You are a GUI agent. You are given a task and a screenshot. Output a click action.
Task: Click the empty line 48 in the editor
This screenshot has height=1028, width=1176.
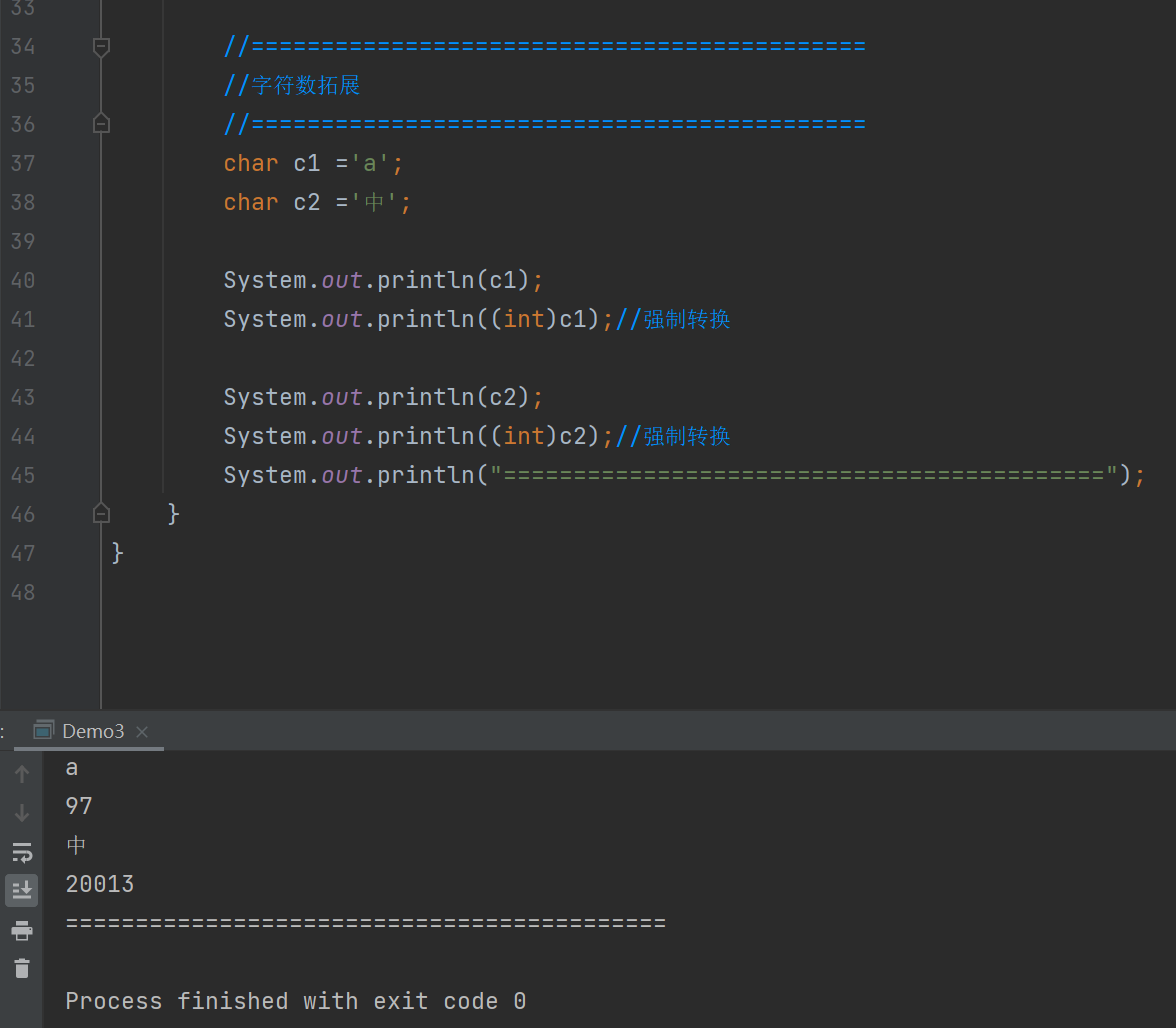coord(500,592)
